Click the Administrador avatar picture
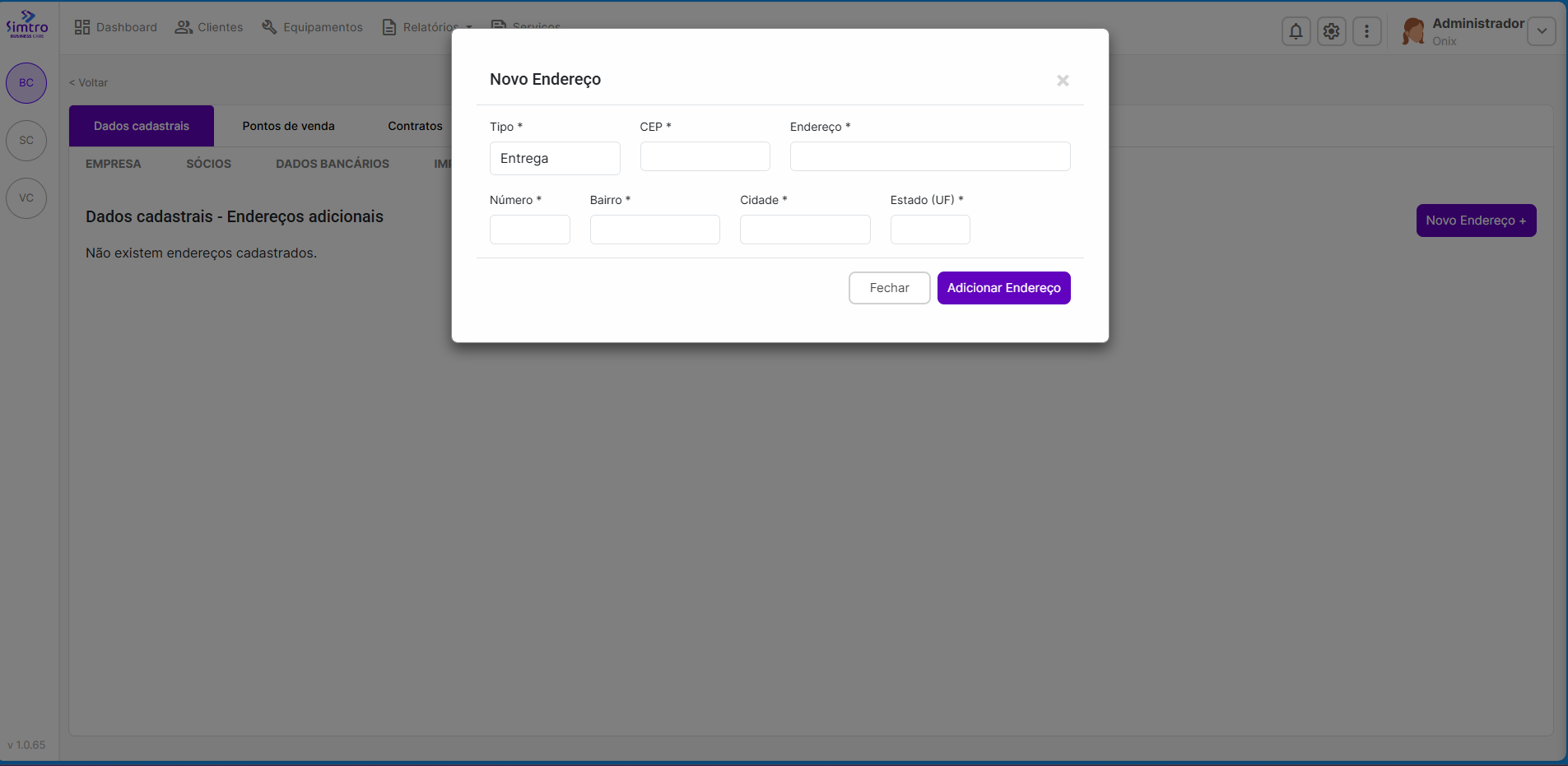Viewport: 1568px width, 766px height. click(1413, 31)
